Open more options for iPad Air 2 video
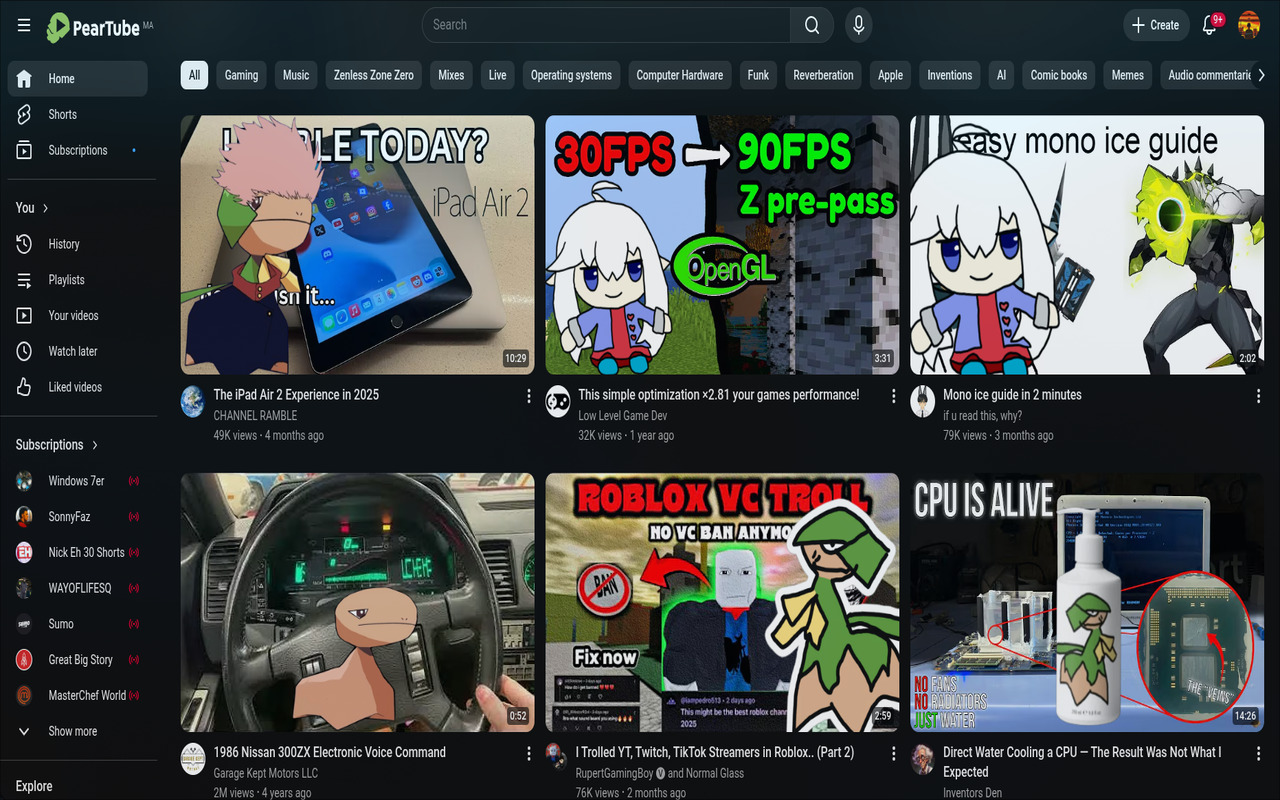 coord(529,396)
